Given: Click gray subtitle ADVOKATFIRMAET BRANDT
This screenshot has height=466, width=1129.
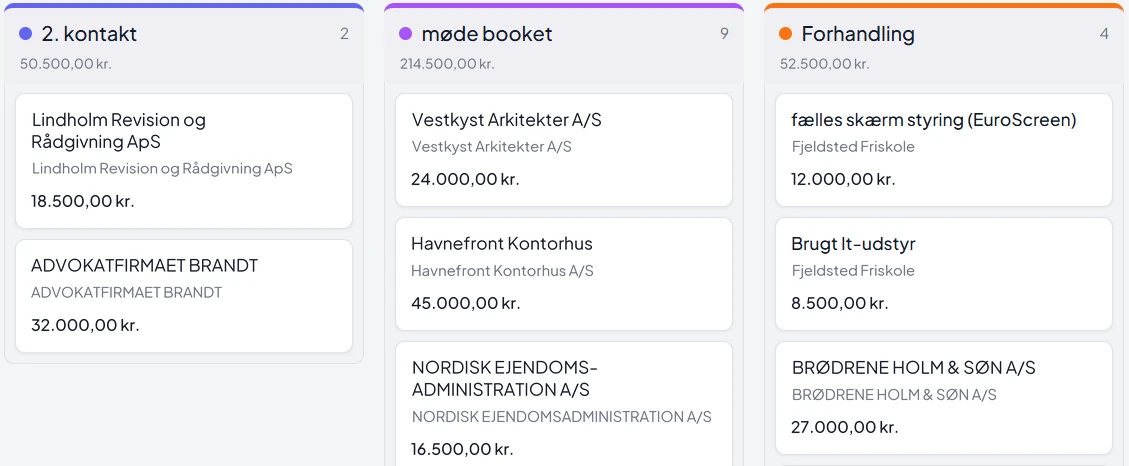Looking at the screenshot, I should point(127,292).
